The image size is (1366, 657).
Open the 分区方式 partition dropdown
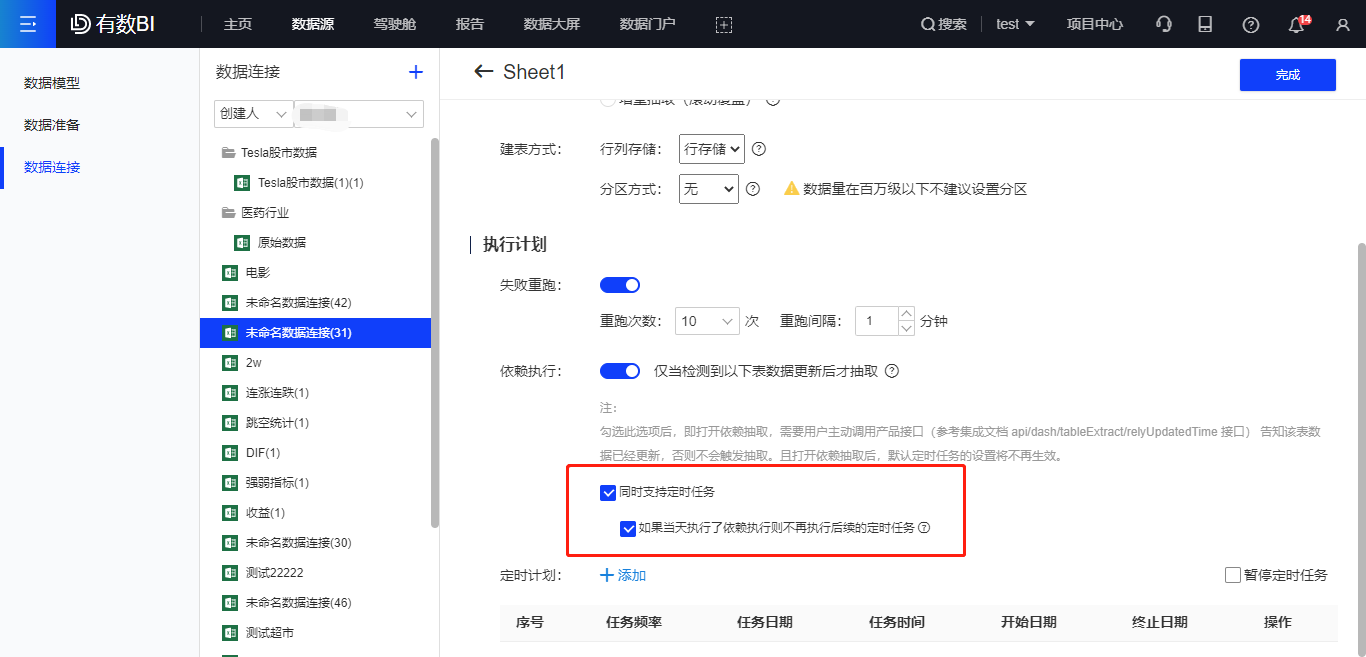[708, 188]
